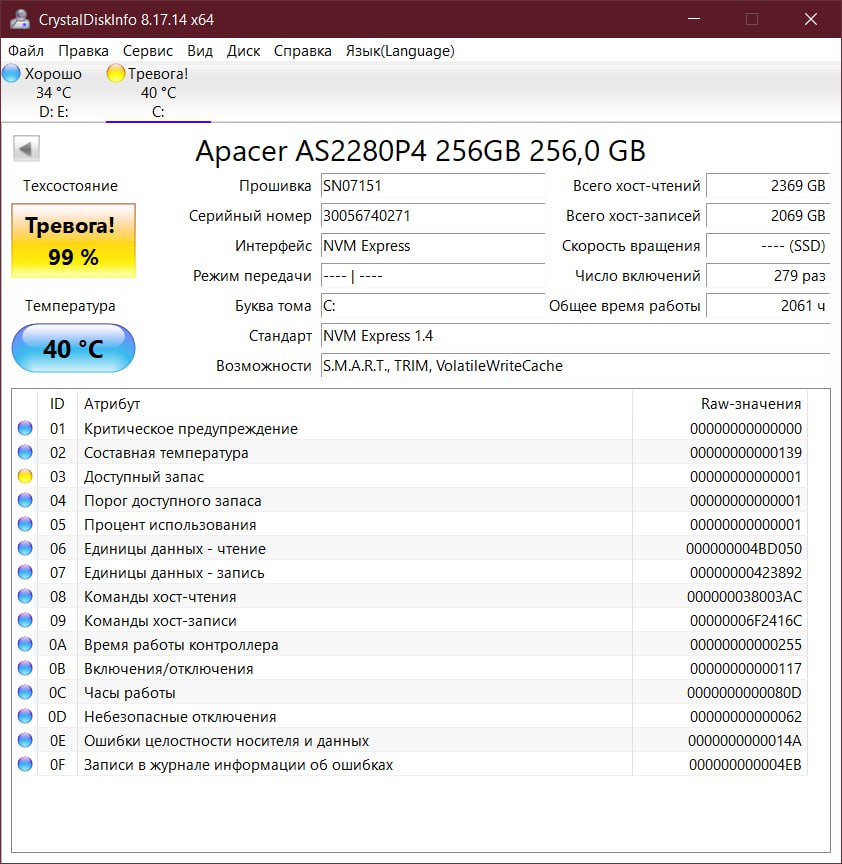Click status orb for Часы работы
This screenshot has height=864, width=842.
coord(25,692)
